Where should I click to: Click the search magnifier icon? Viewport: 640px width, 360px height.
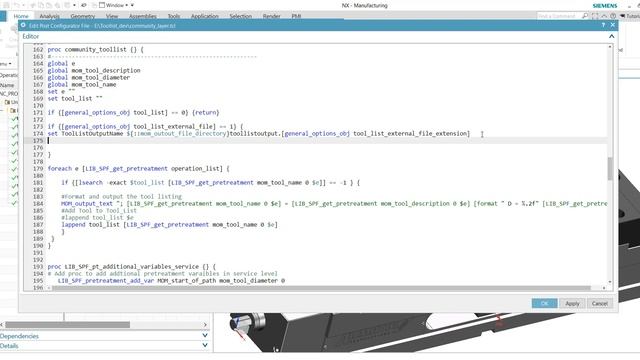point(585,16)
